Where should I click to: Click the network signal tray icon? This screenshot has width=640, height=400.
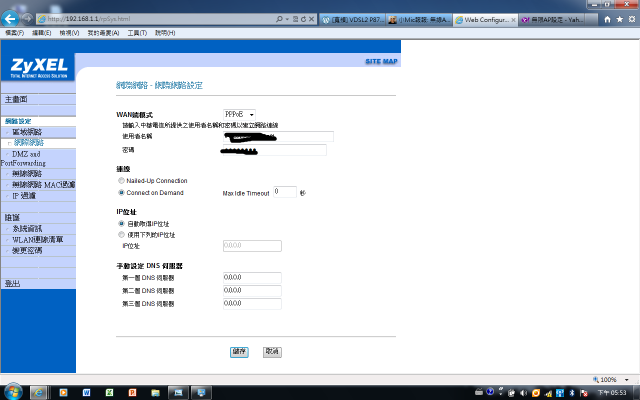point(548,393)
